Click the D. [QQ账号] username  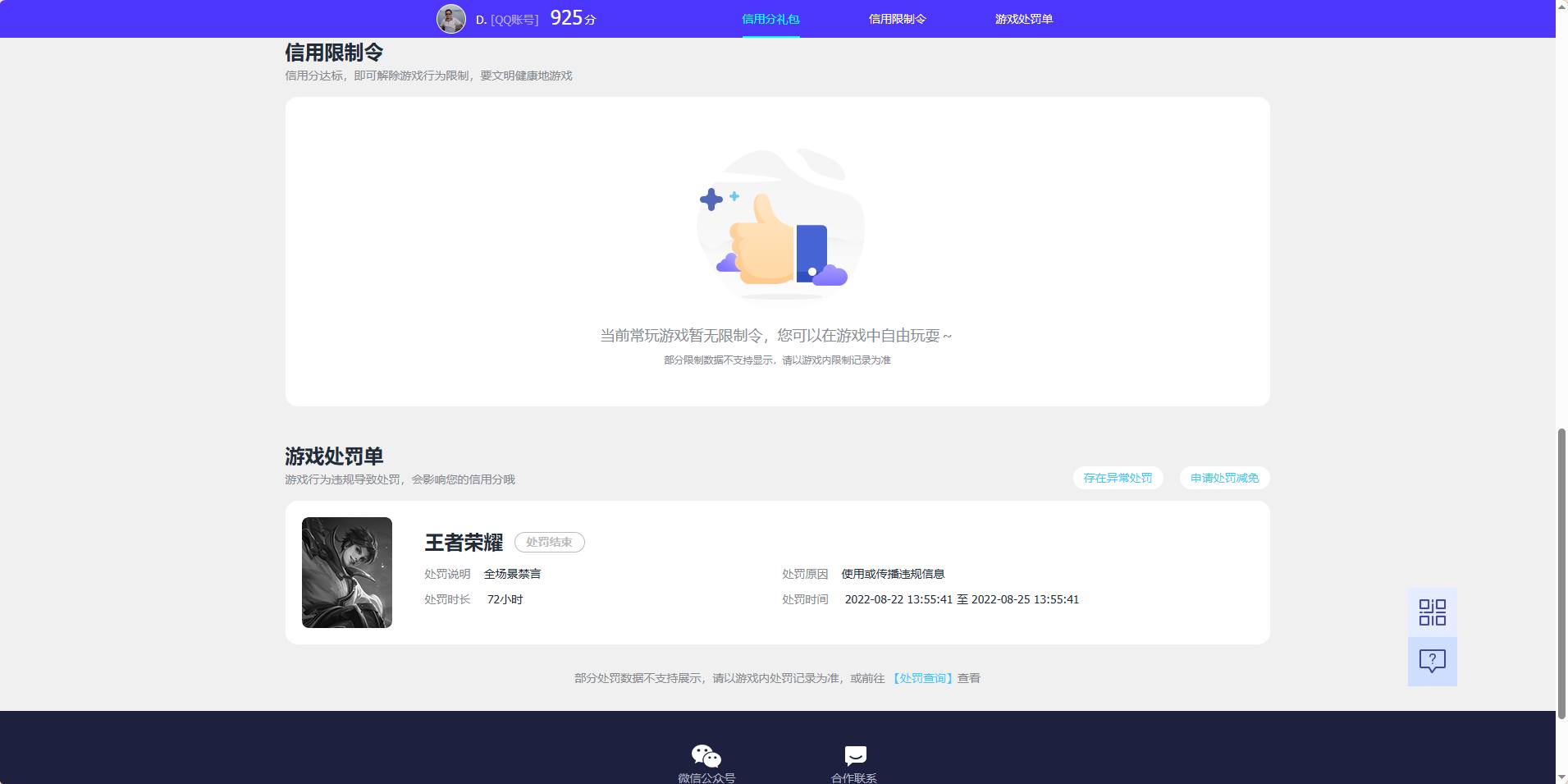point(507,20)
